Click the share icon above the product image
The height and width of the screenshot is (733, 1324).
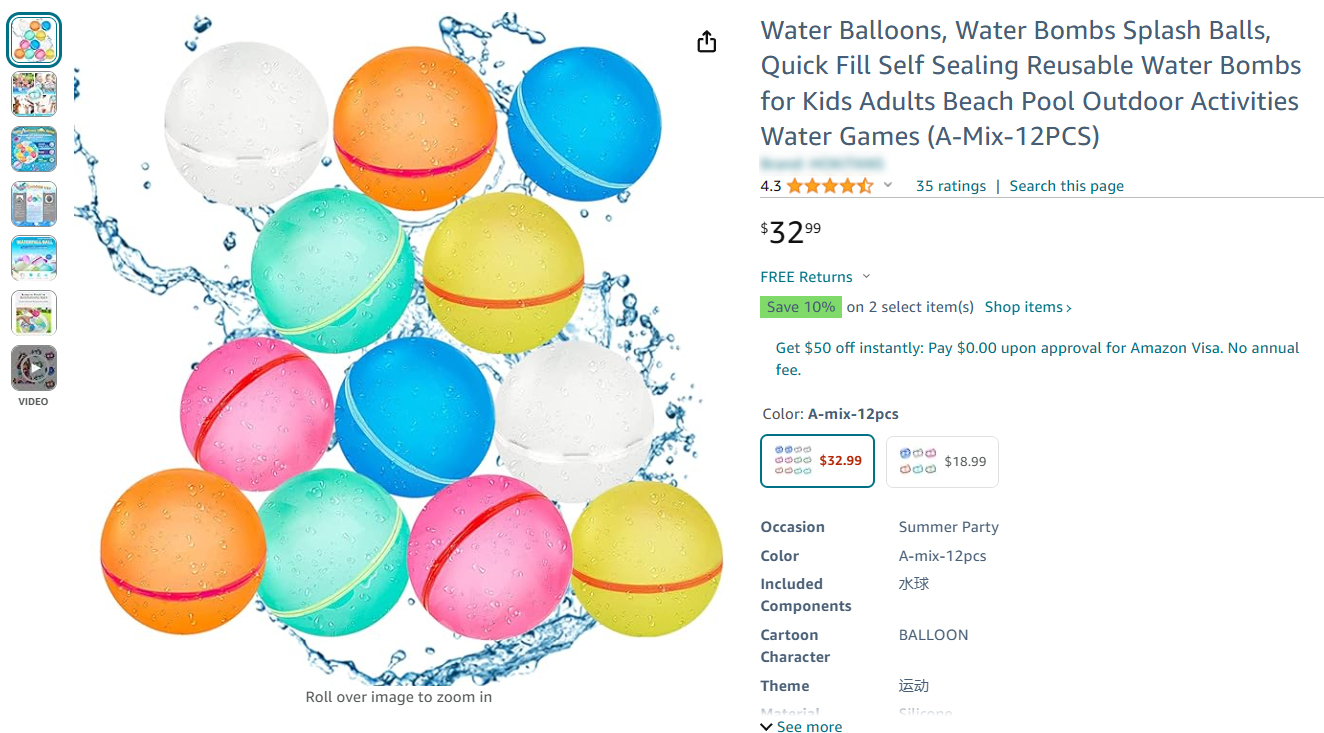[x=707, y=42]
